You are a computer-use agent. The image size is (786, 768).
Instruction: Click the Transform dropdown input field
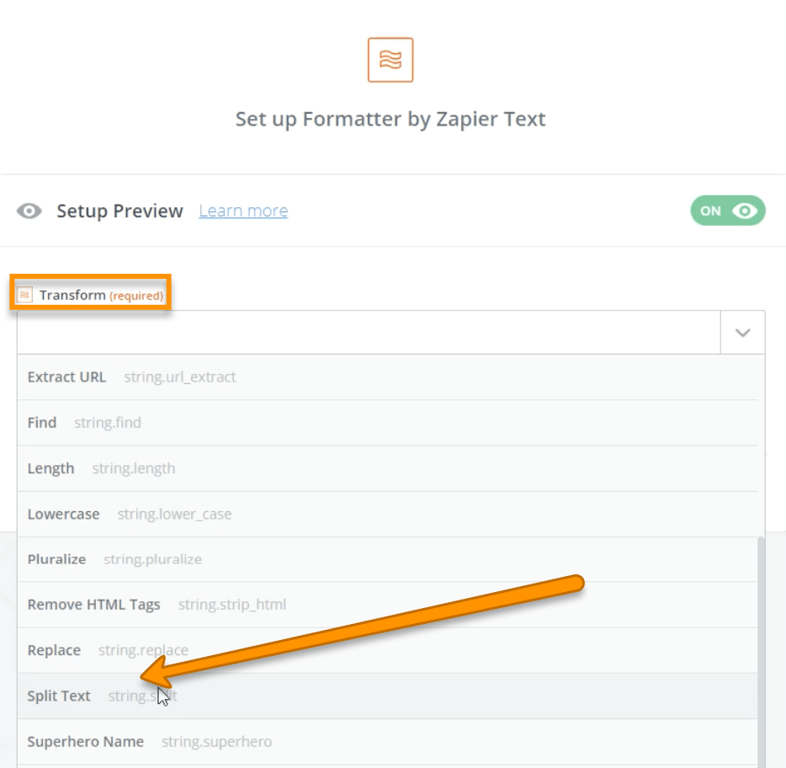point(368,333)
